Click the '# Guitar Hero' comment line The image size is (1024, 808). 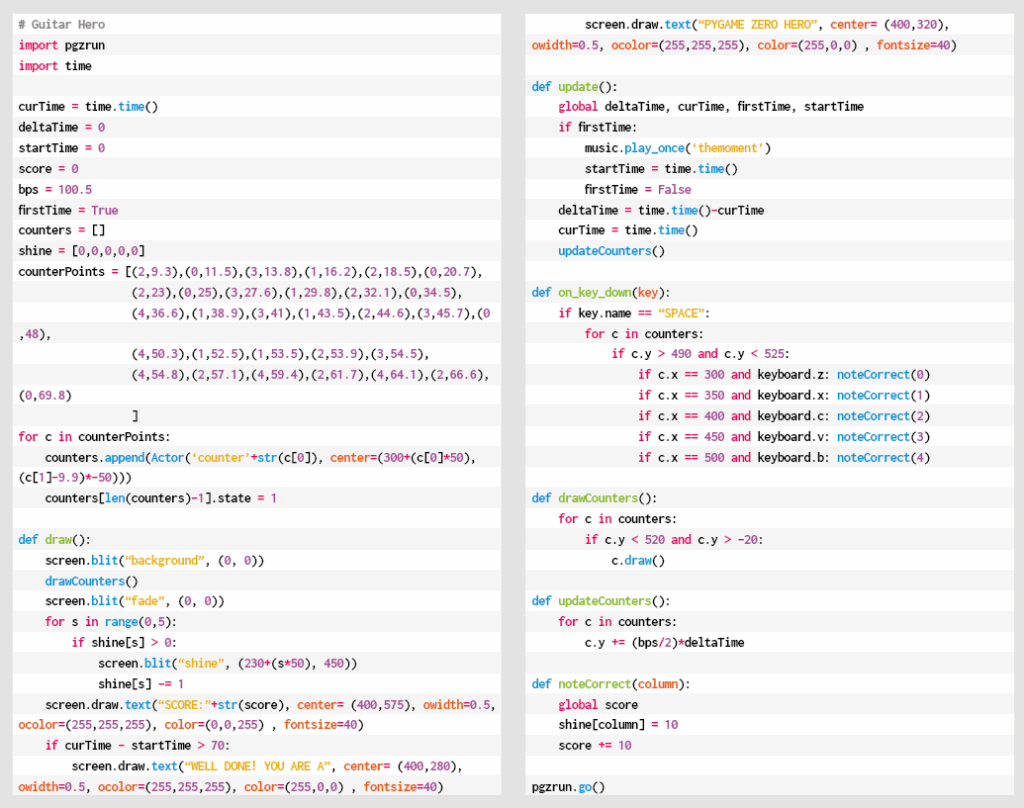point(61,24)
